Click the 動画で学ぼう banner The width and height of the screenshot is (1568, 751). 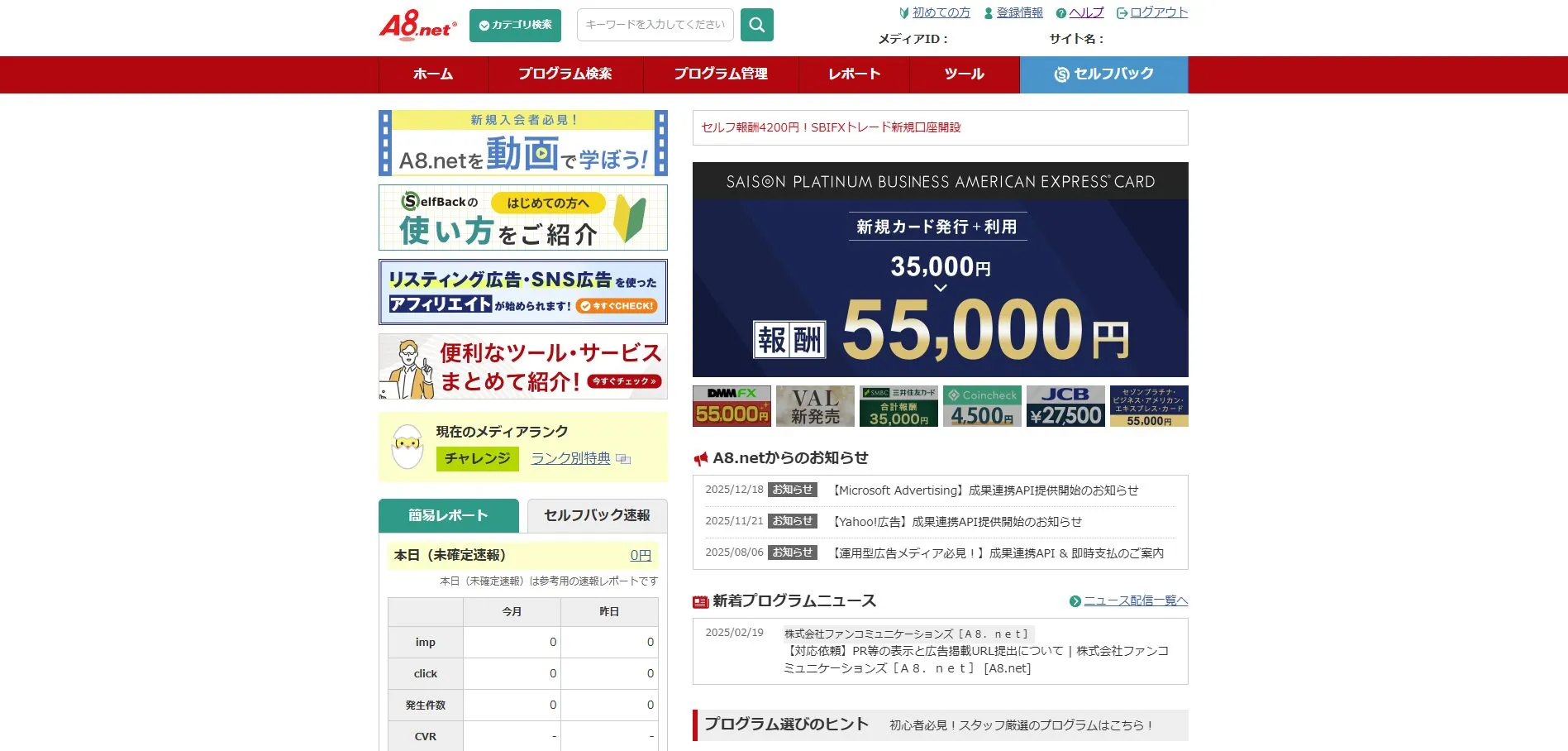coord(523,143)
